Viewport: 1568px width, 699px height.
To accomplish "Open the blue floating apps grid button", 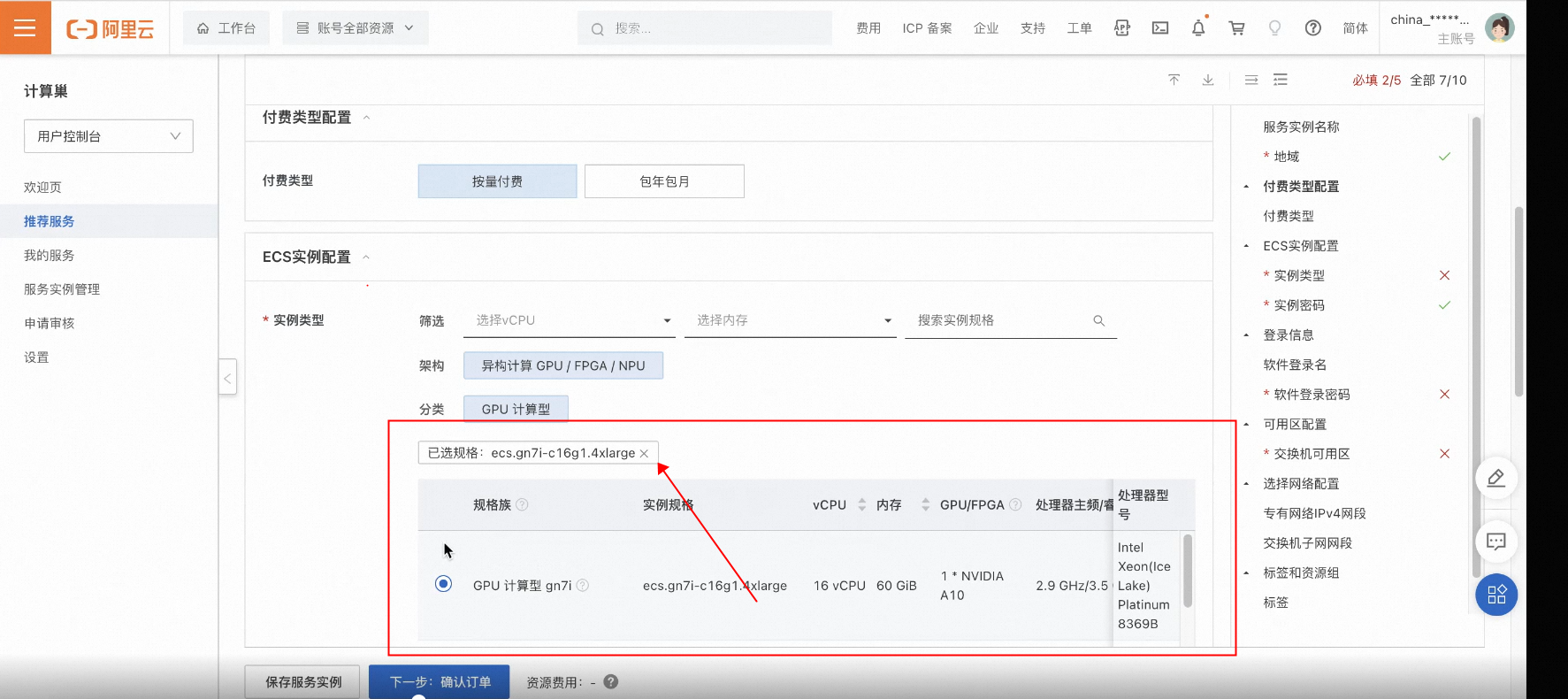I will tap(1496, 595).
